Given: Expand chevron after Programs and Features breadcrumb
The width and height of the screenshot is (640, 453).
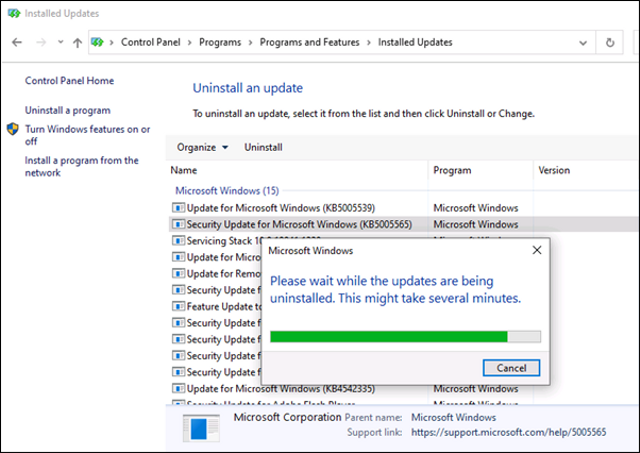Looking at the screenshot, I should (x=369, y=42).
